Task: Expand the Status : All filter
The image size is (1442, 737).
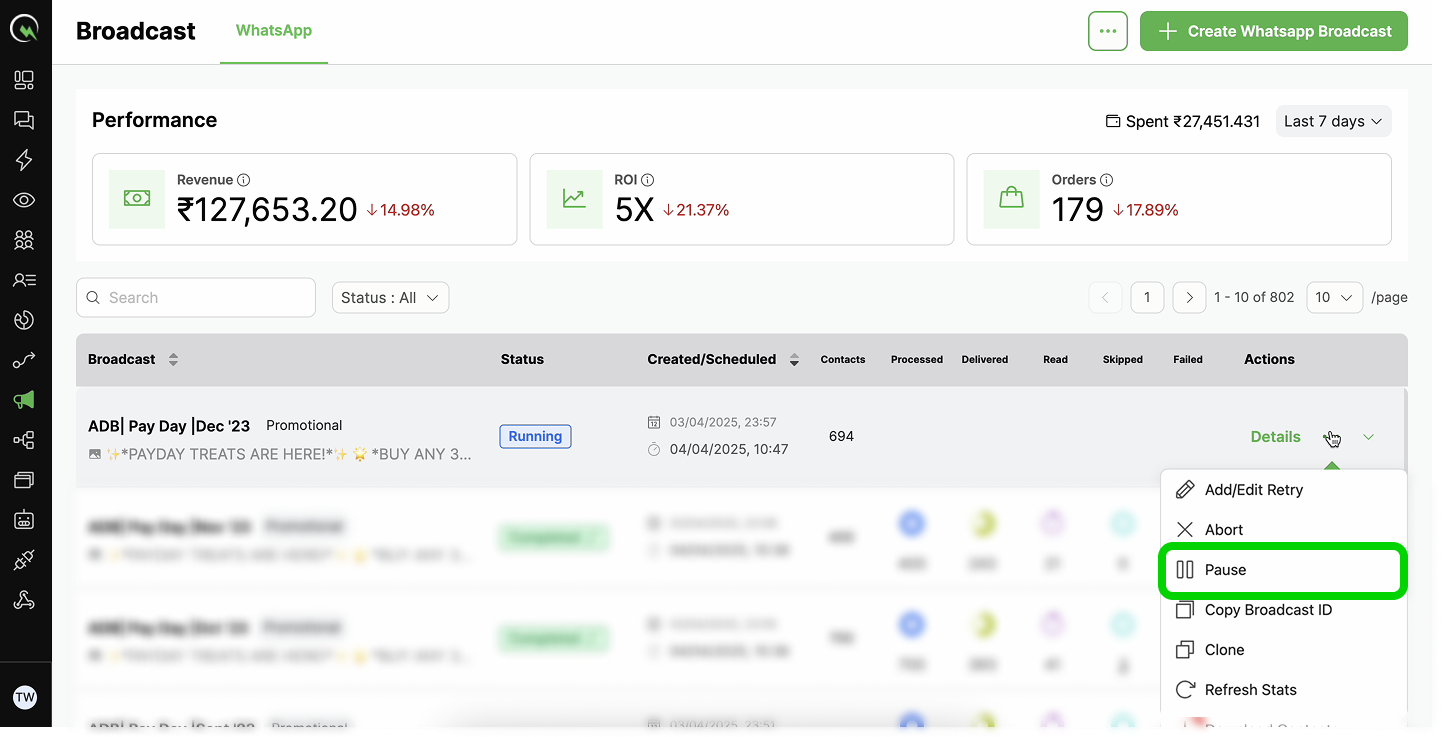Action: (390, 298)
